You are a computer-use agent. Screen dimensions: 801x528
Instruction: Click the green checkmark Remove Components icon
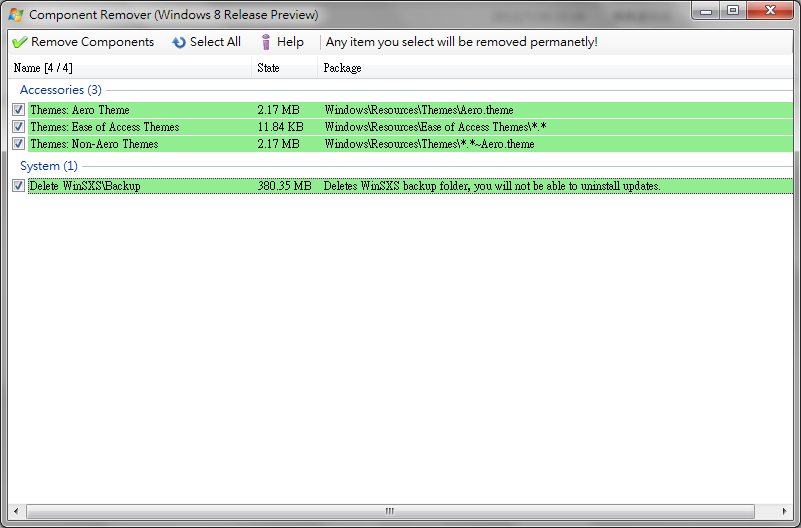19,42
